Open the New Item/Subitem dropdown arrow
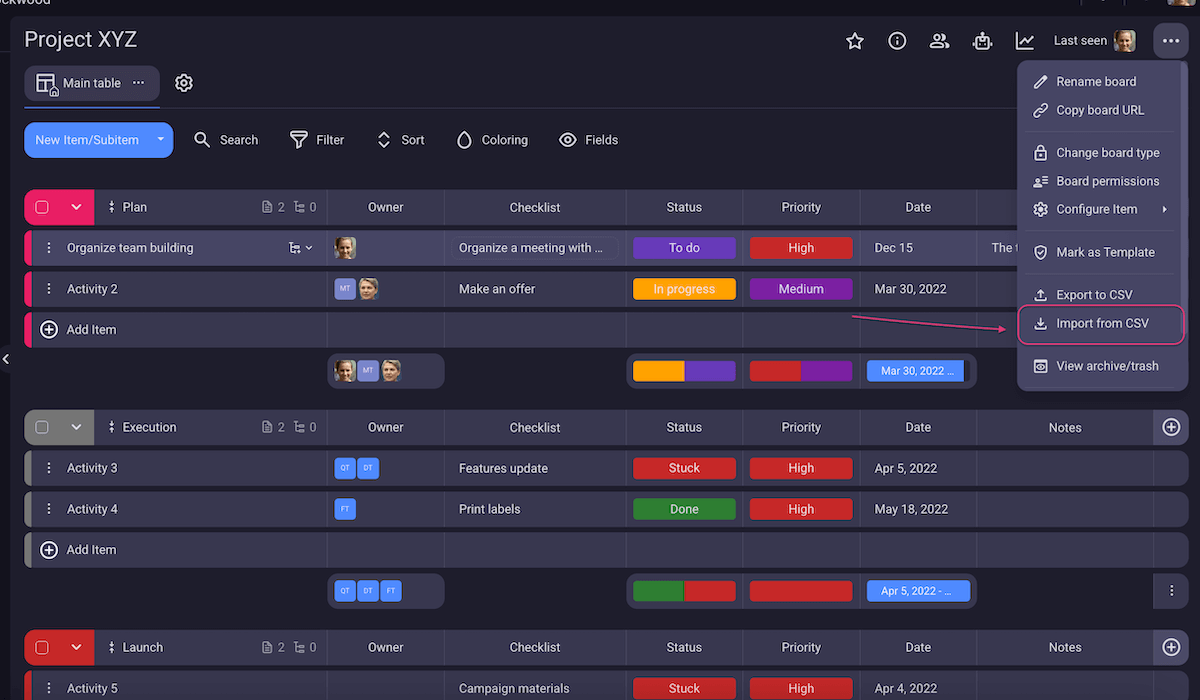 160,140
